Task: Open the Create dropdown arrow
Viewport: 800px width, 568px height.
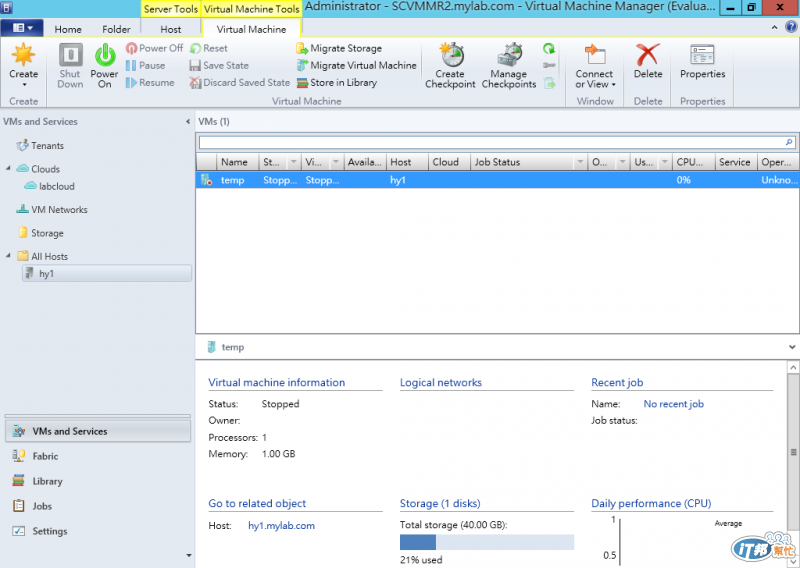Action: coord(23,84)
